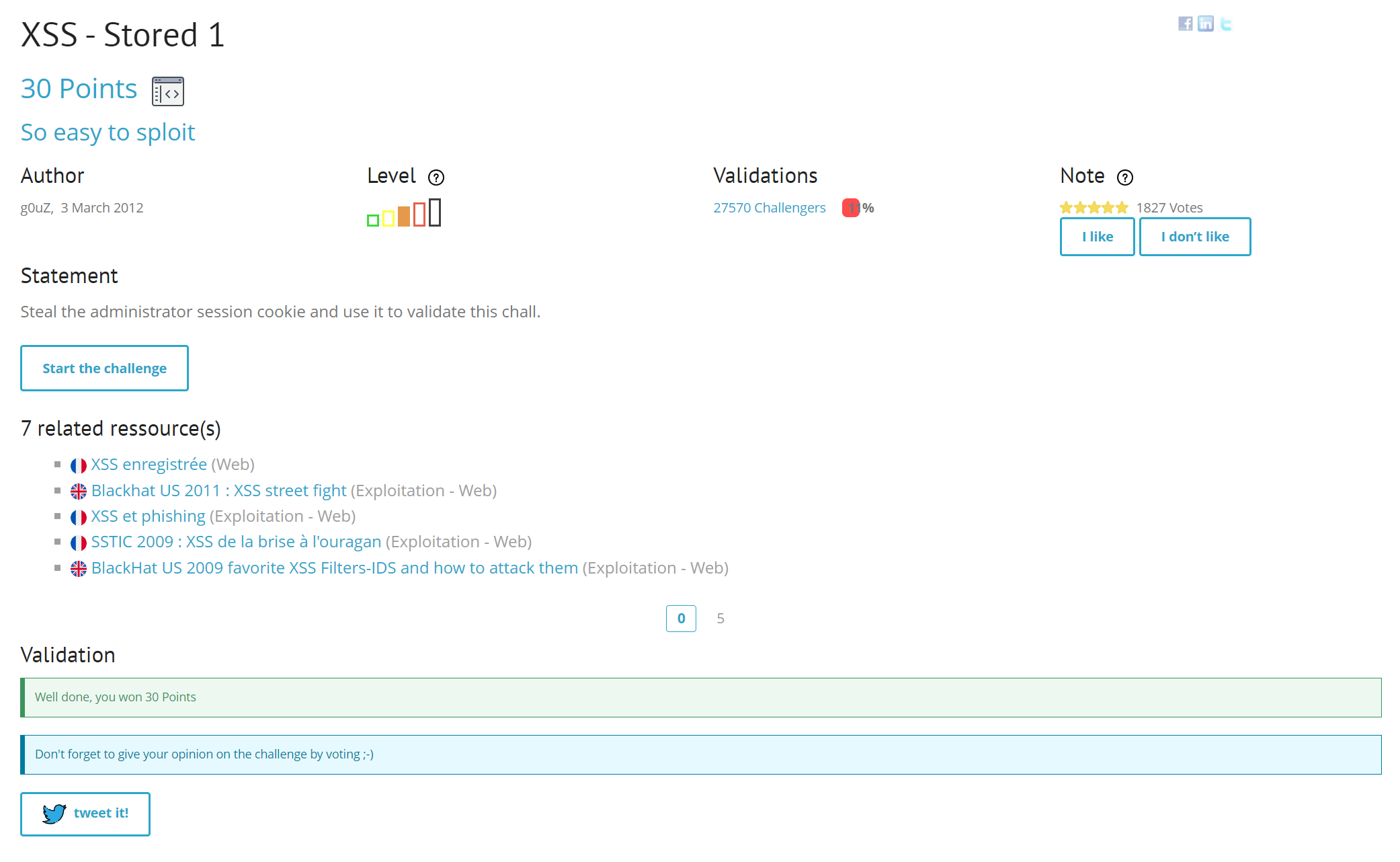Click the Twitter share icon at top
The height and width of the screenshot is (862, 1400).
click(1226, 24)
